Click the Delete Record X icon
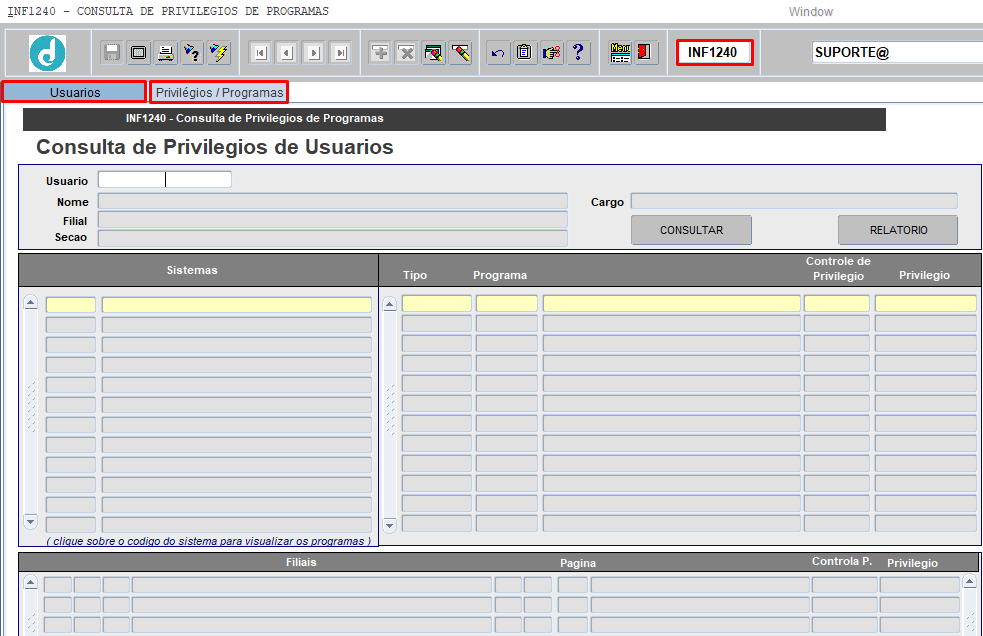This screenshot has height=636, width=983. pos(407,53)
